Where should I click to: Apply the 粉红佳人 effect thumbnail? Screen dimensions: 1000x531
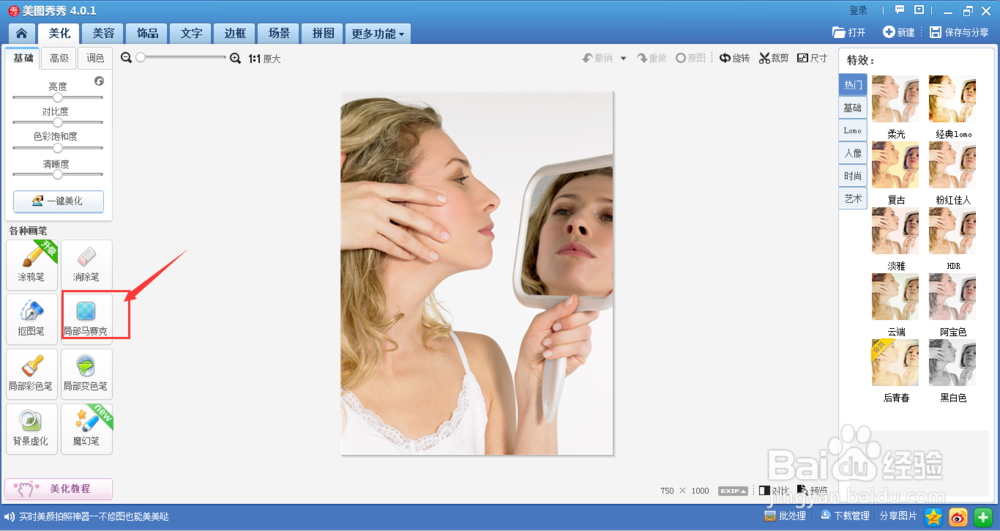pyautogui.click(x=953, y=164)
